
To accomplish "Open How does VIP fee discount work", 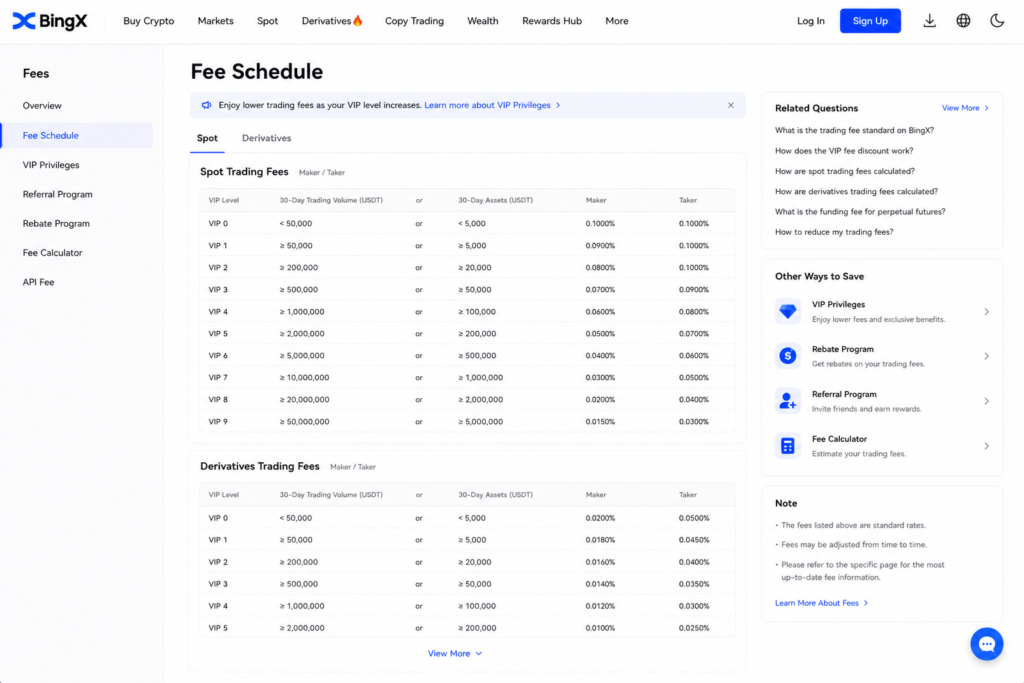I will point(844,151).
